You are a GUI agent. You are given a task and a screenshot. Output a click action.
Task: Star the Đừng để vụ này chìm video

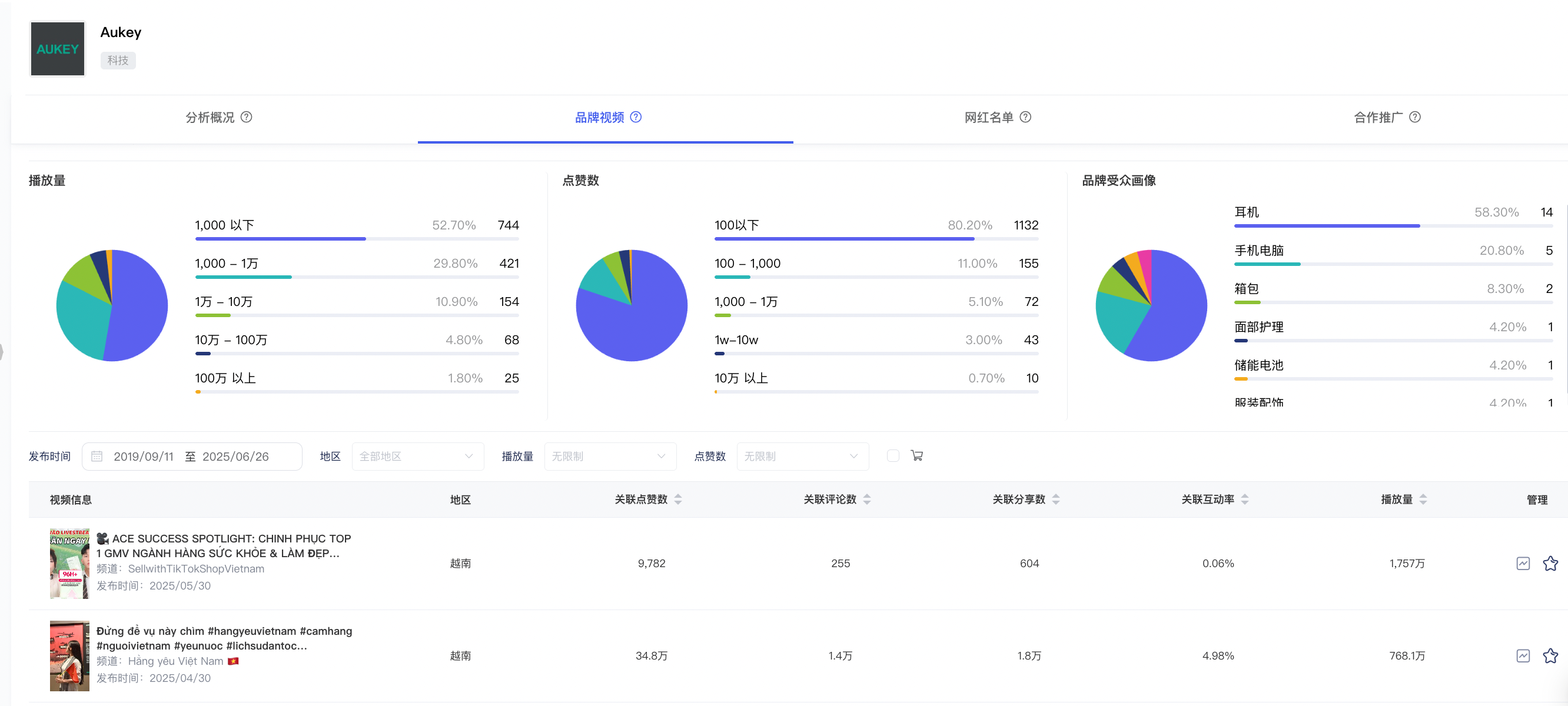[x=1550, y=655]
